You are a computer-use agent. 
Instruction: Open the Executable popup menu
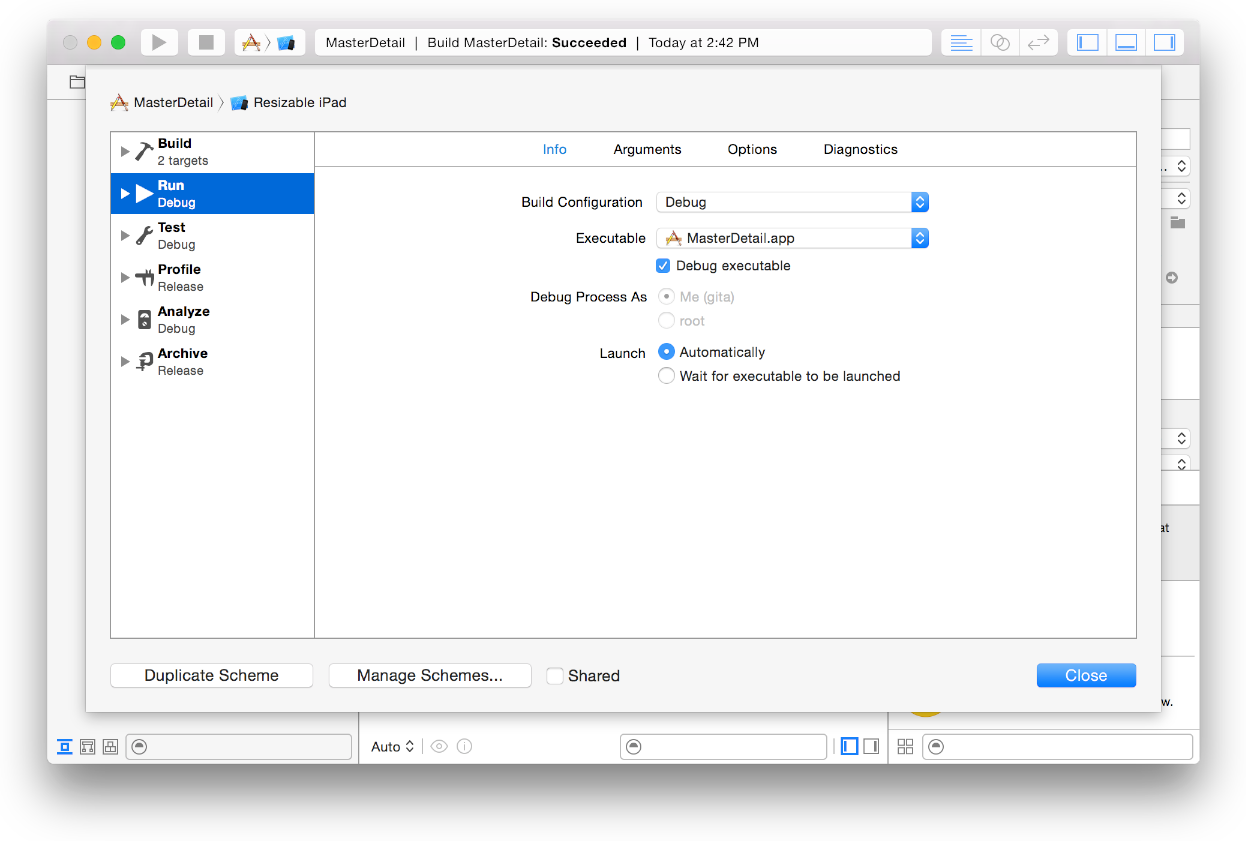point(792,238)
